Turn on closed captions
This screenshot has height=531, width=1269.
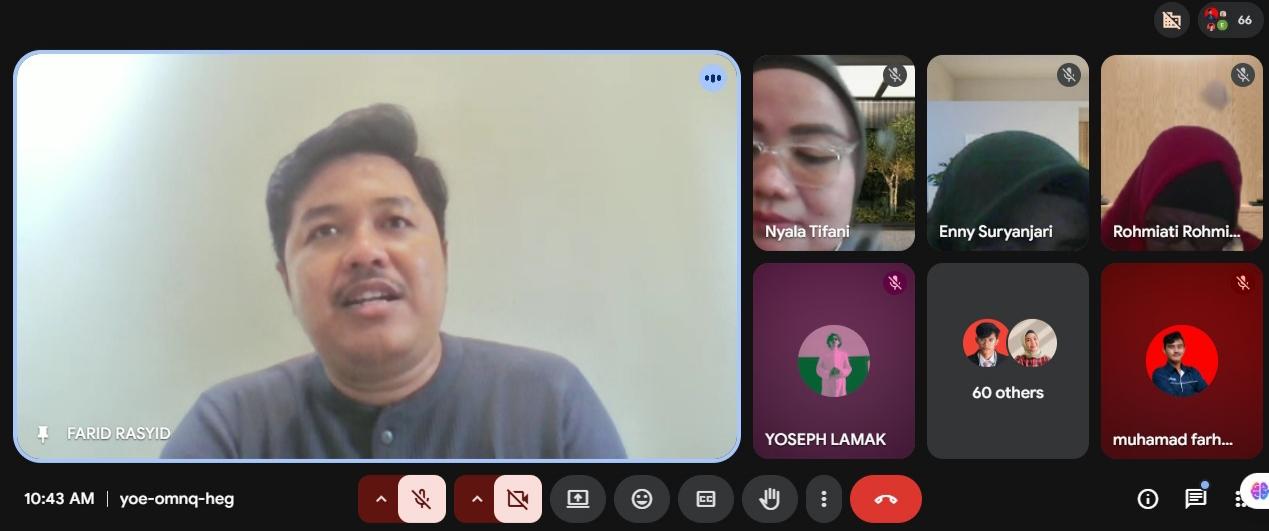click(x=706, y=499)
